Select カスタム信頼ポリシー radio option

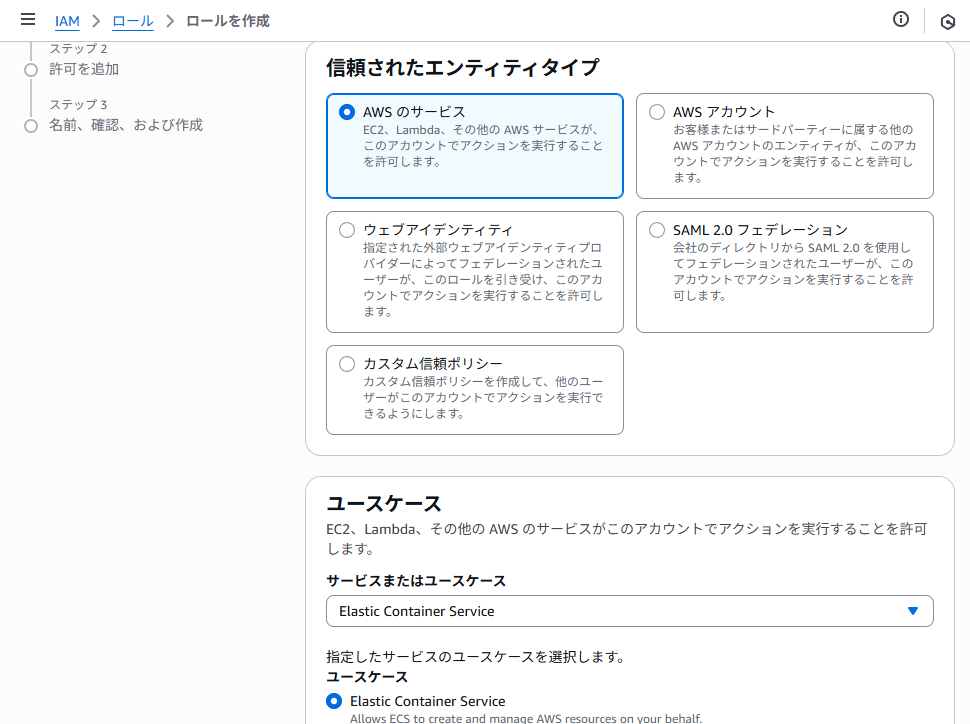click(x=347, y=364)
